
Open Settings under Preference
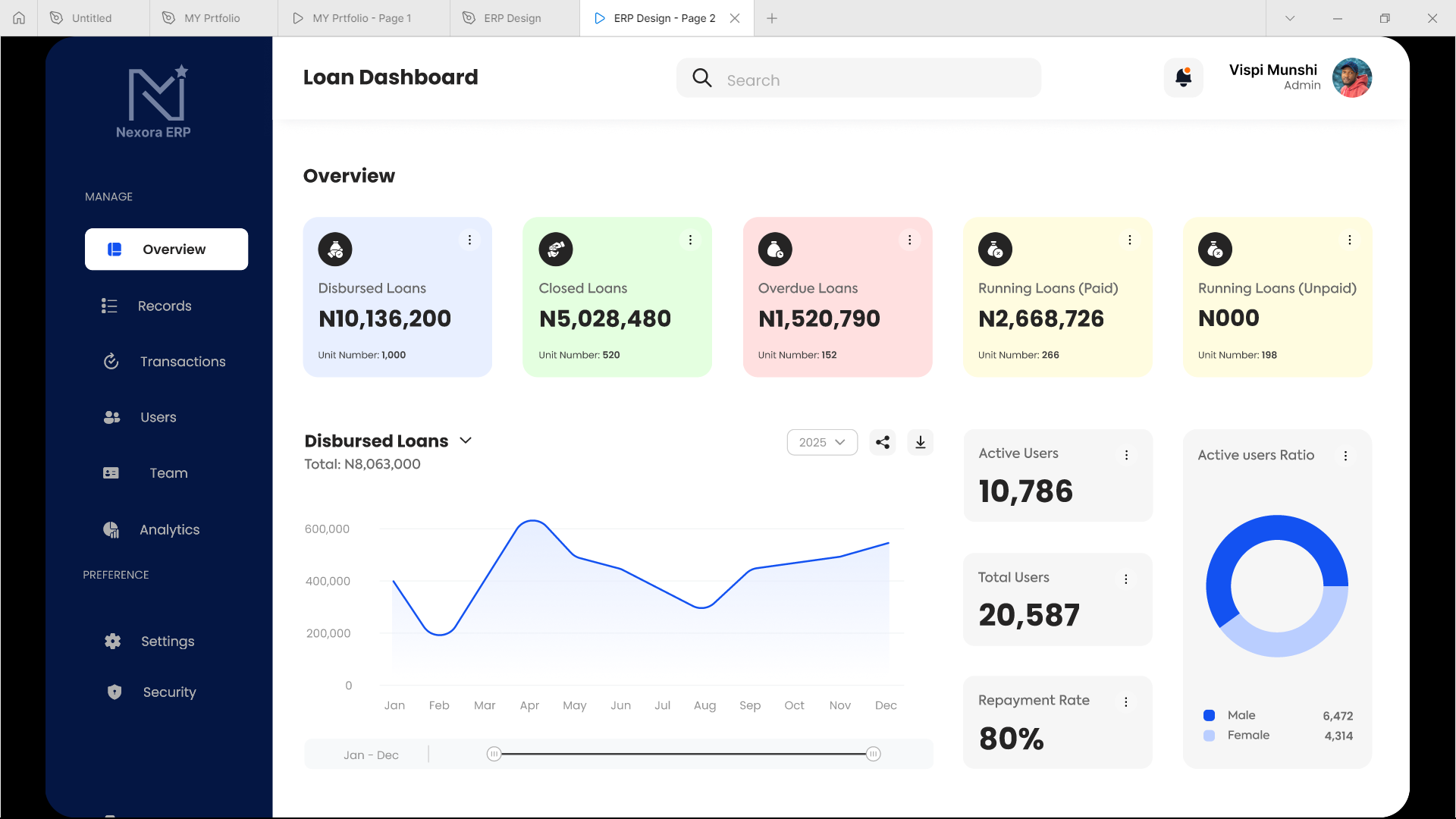point(166,642)
